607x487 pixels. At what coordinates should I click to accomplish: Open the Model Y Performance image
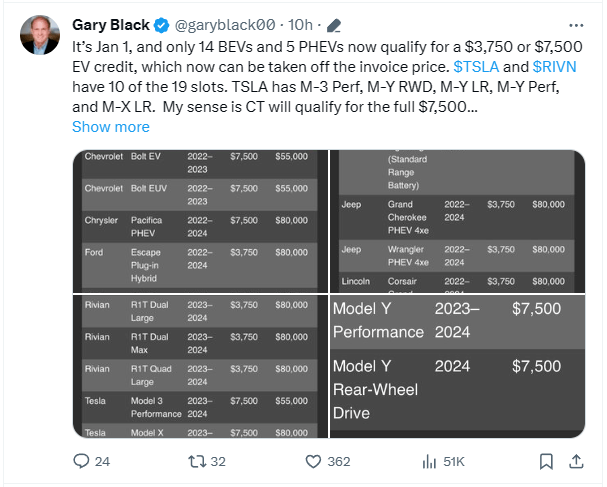(457, 365)
